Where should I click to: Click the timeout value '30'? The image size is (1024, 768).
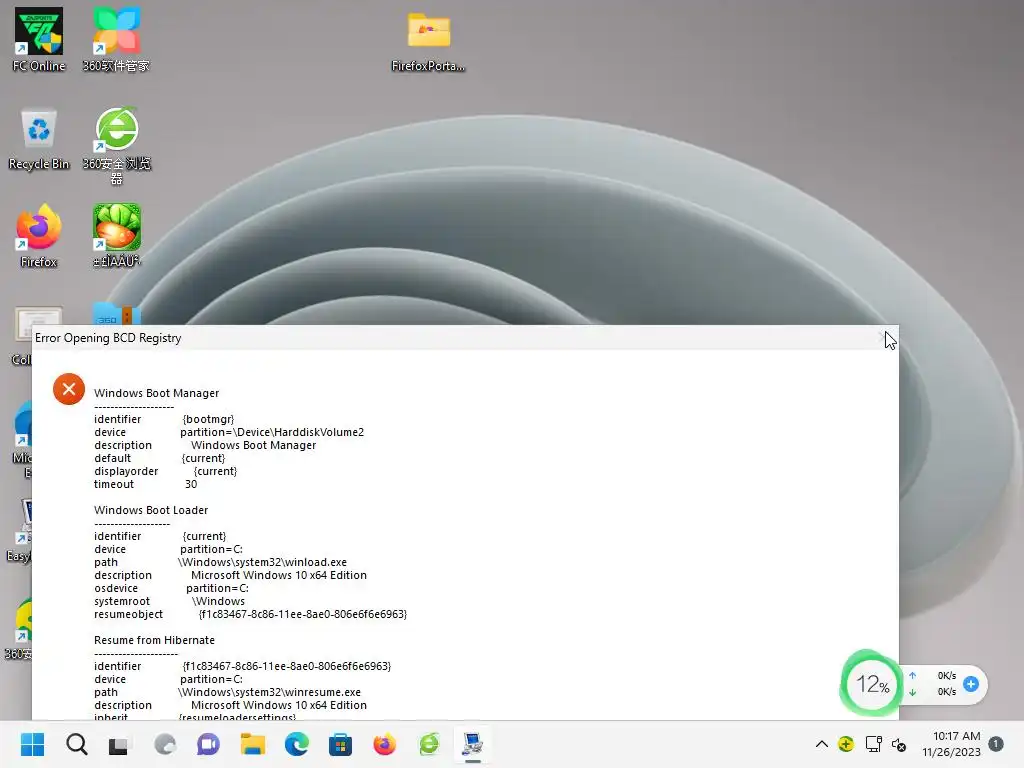click(191, 485)
